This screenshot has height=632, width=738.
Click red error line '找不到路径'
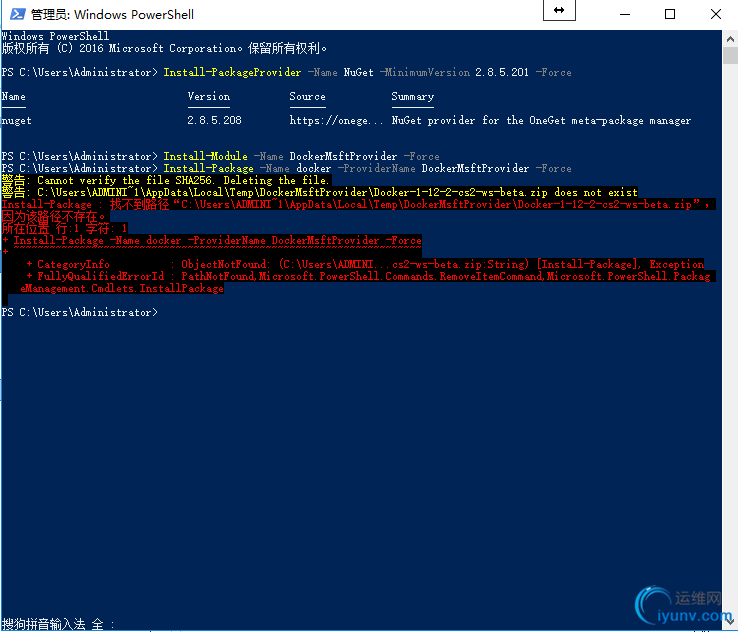click(358, 204)
